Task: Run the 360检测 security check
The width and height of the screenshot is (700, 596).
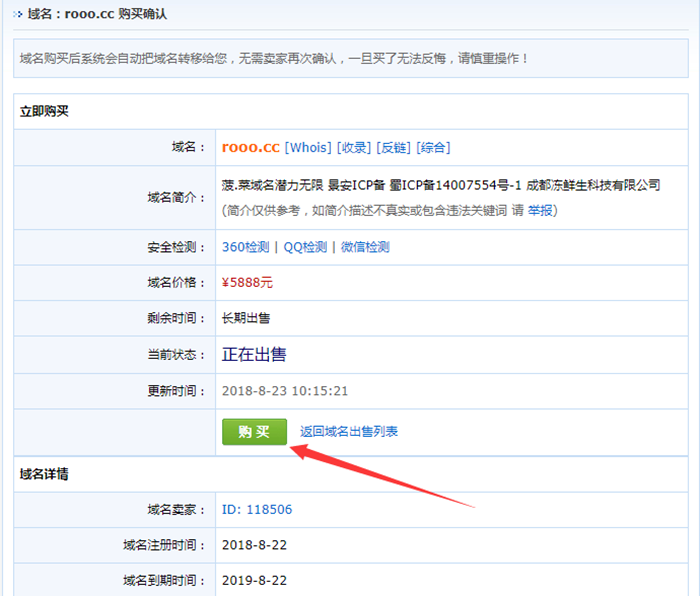Action: tap(246, 247)
